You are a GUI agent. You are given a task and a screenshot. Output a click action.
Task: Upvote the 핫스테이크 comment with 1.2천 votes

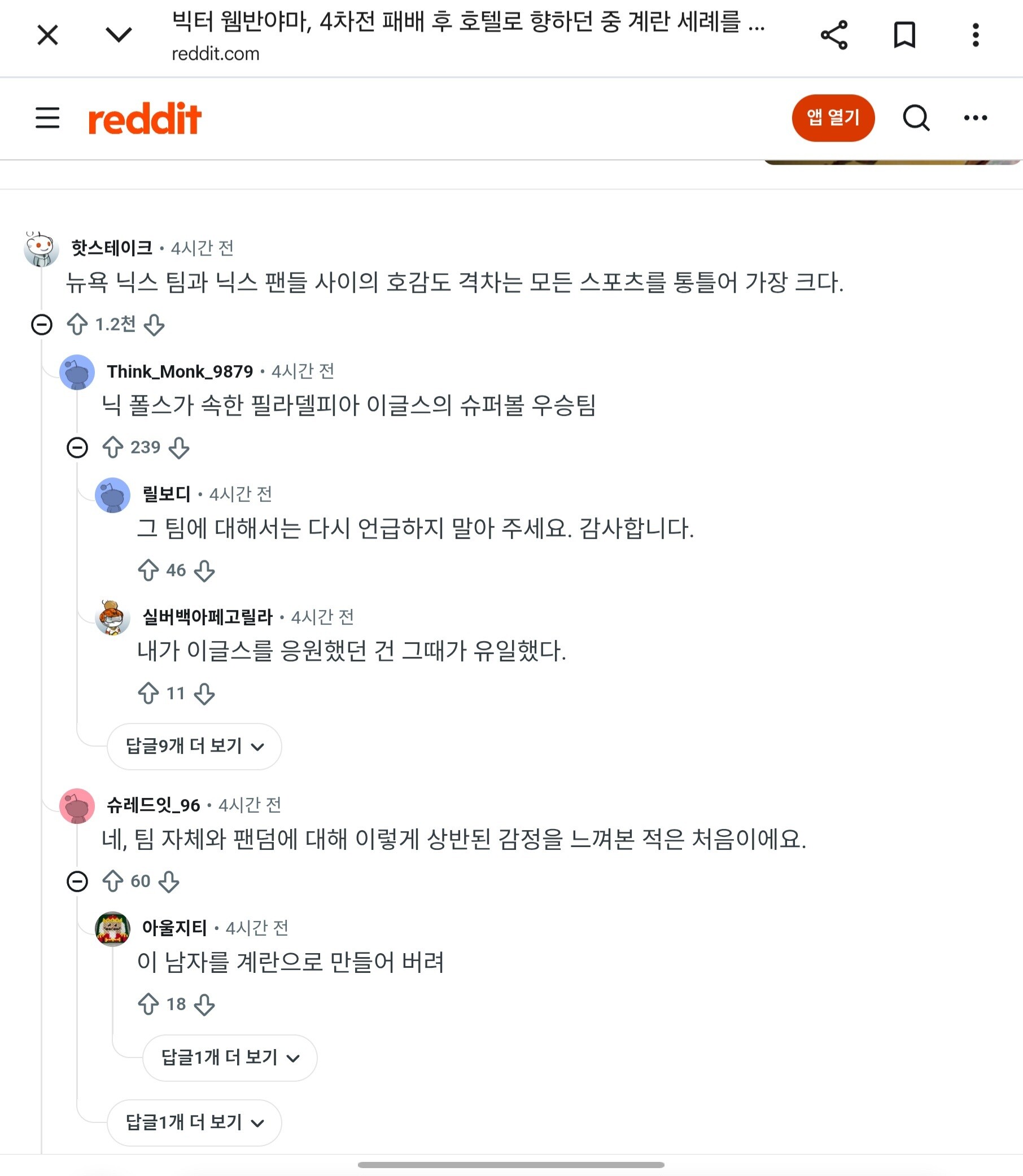pos(77,324)
